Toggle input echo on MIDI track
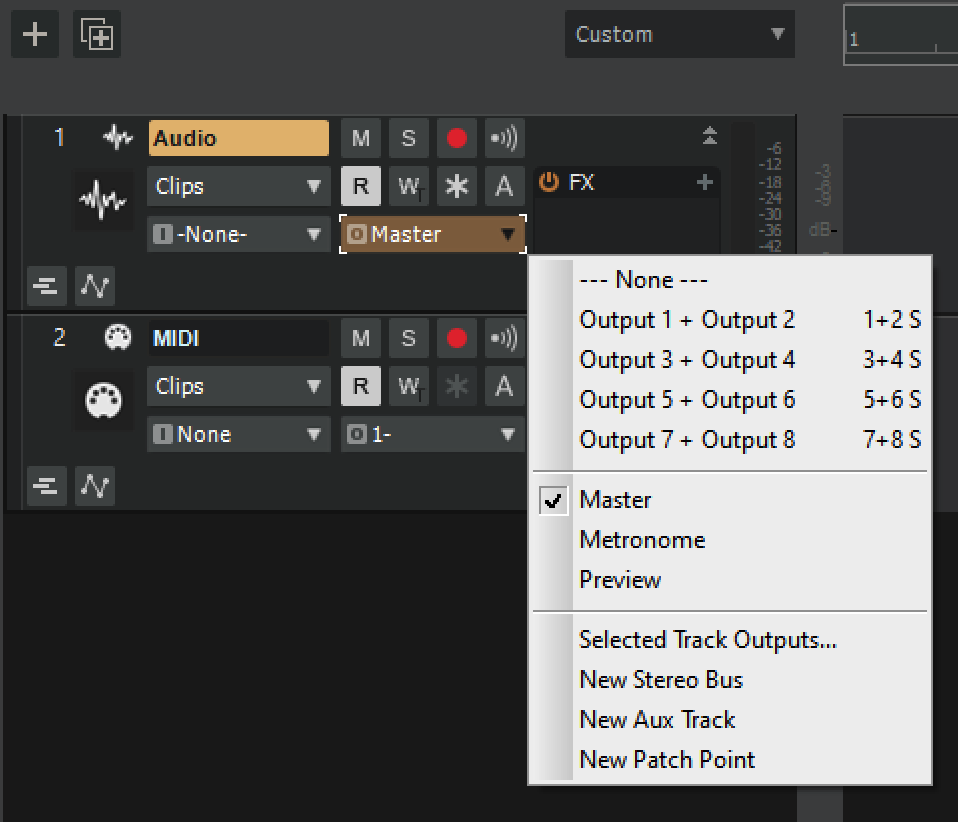This screenshot has width=958, height=822. point(504,338)
